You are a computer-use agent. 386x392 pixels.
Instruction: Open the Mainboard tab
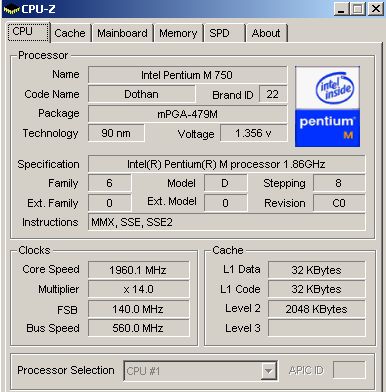coord(123,33)
